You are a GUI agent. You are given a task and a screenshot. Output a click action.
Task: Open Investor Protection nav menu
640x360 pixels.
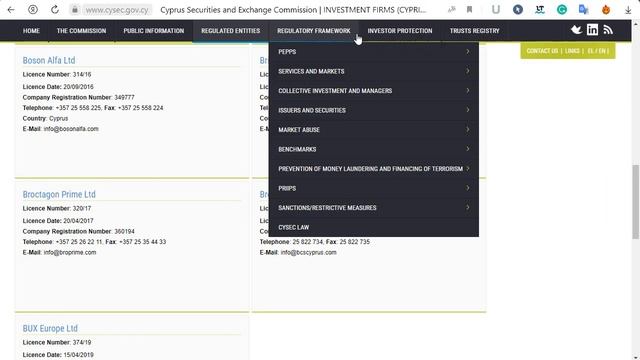click(x=400, y=31)
